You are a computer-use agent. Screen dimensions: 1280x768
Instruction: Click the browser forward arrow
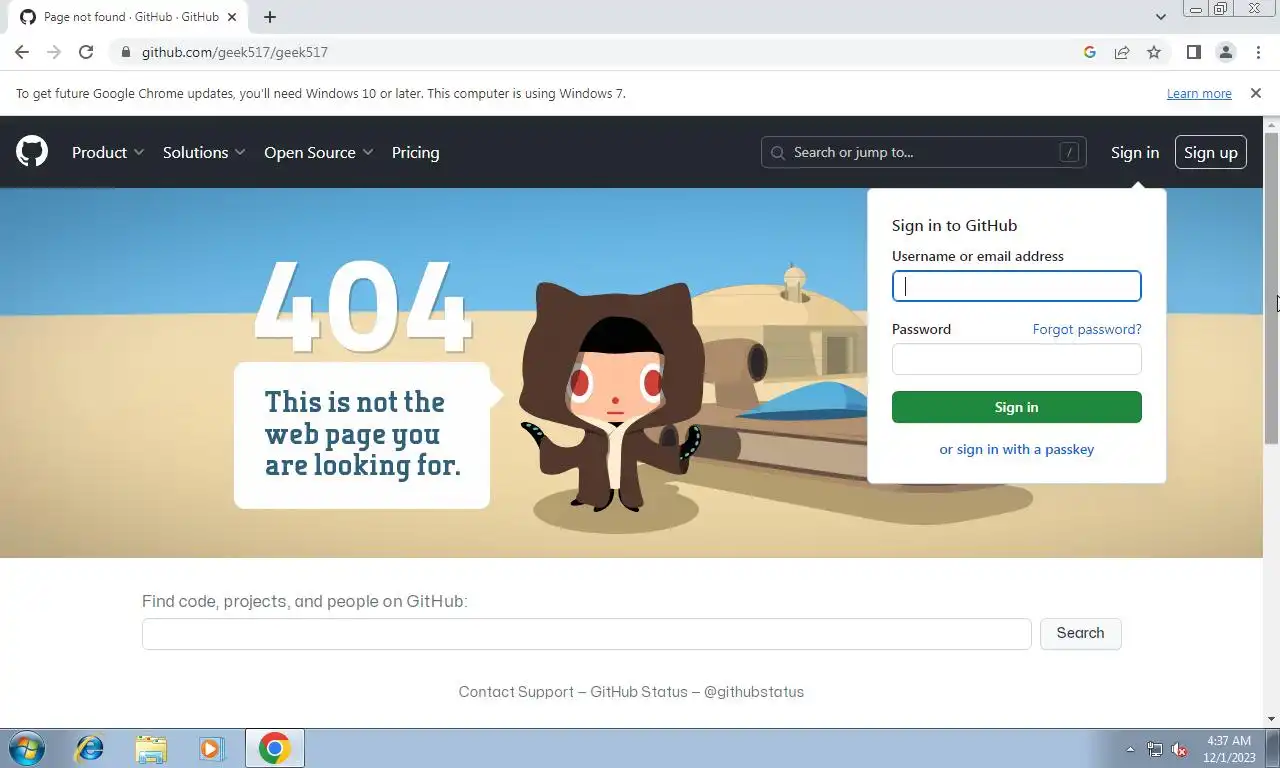(54, 52)
